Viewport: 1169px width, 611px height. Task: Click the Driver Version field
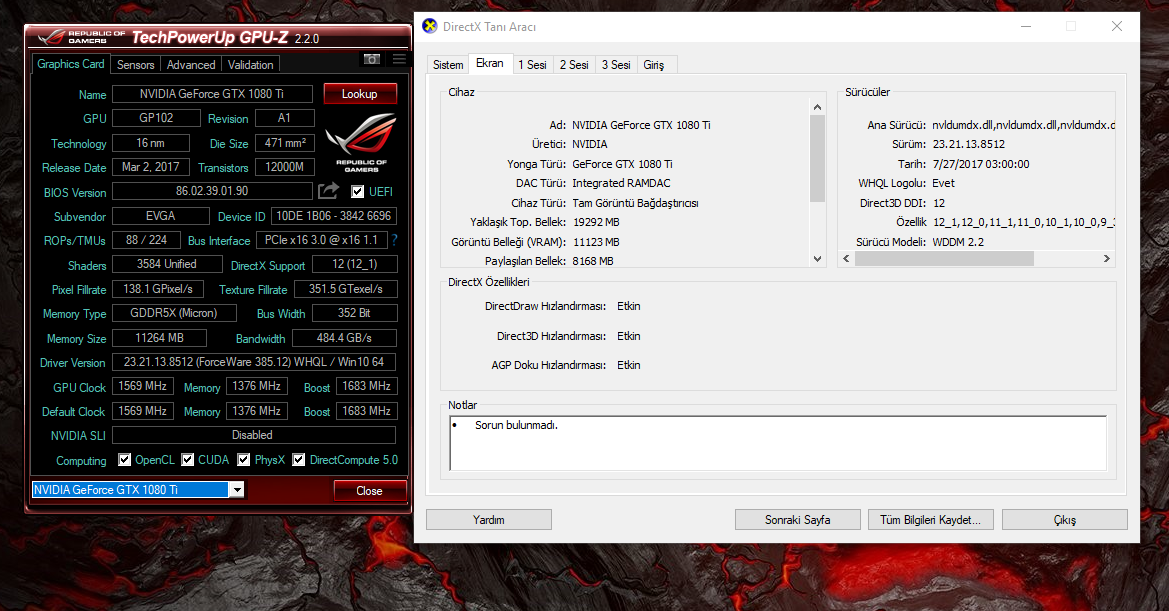[253, 361]
